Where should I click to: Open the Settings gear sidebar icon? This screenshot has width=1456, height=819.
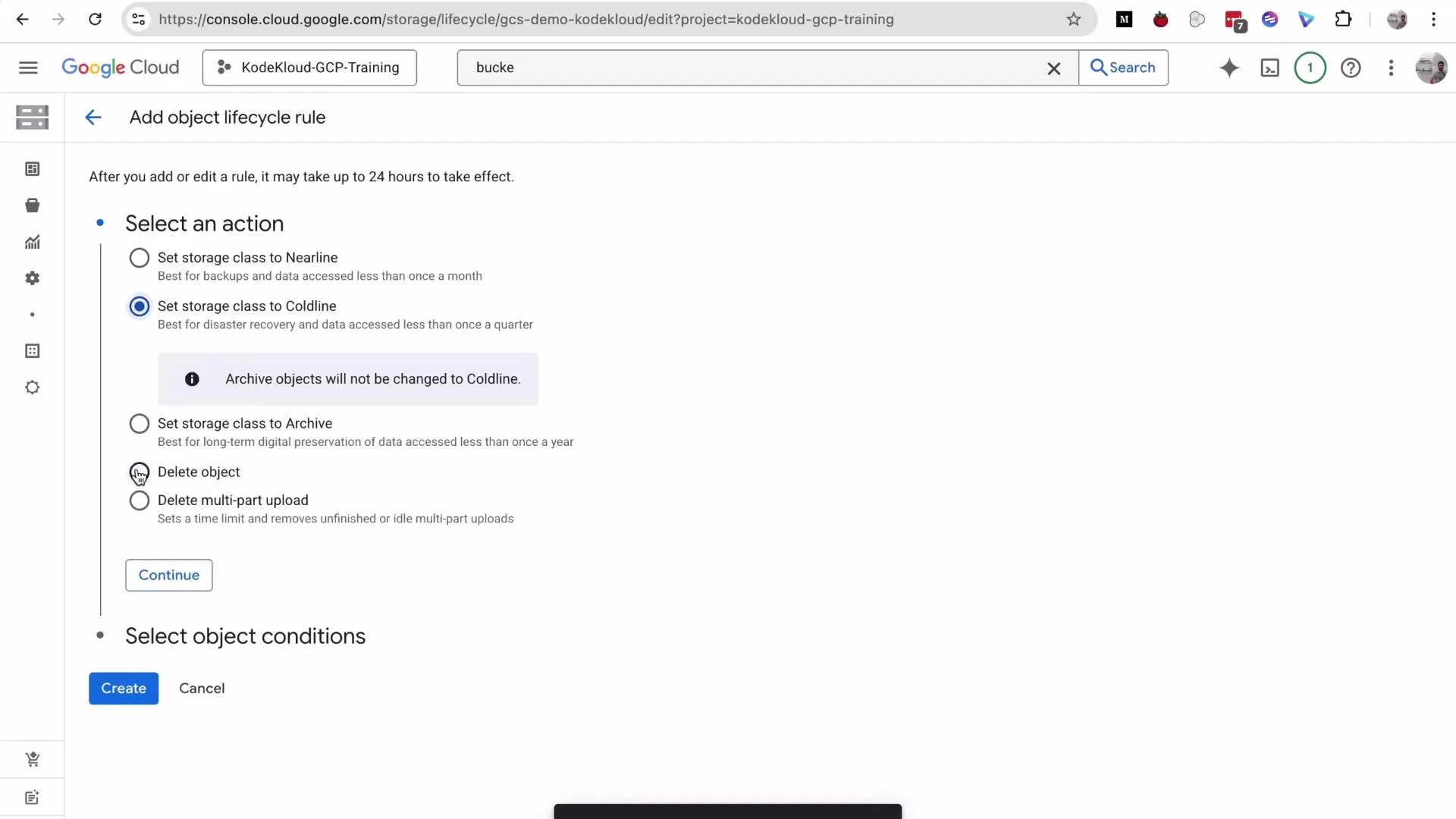click(x=32, y=278)
